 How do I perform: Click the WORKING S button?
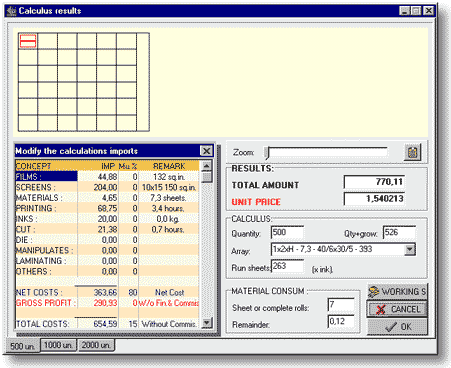tap(397, 292)
